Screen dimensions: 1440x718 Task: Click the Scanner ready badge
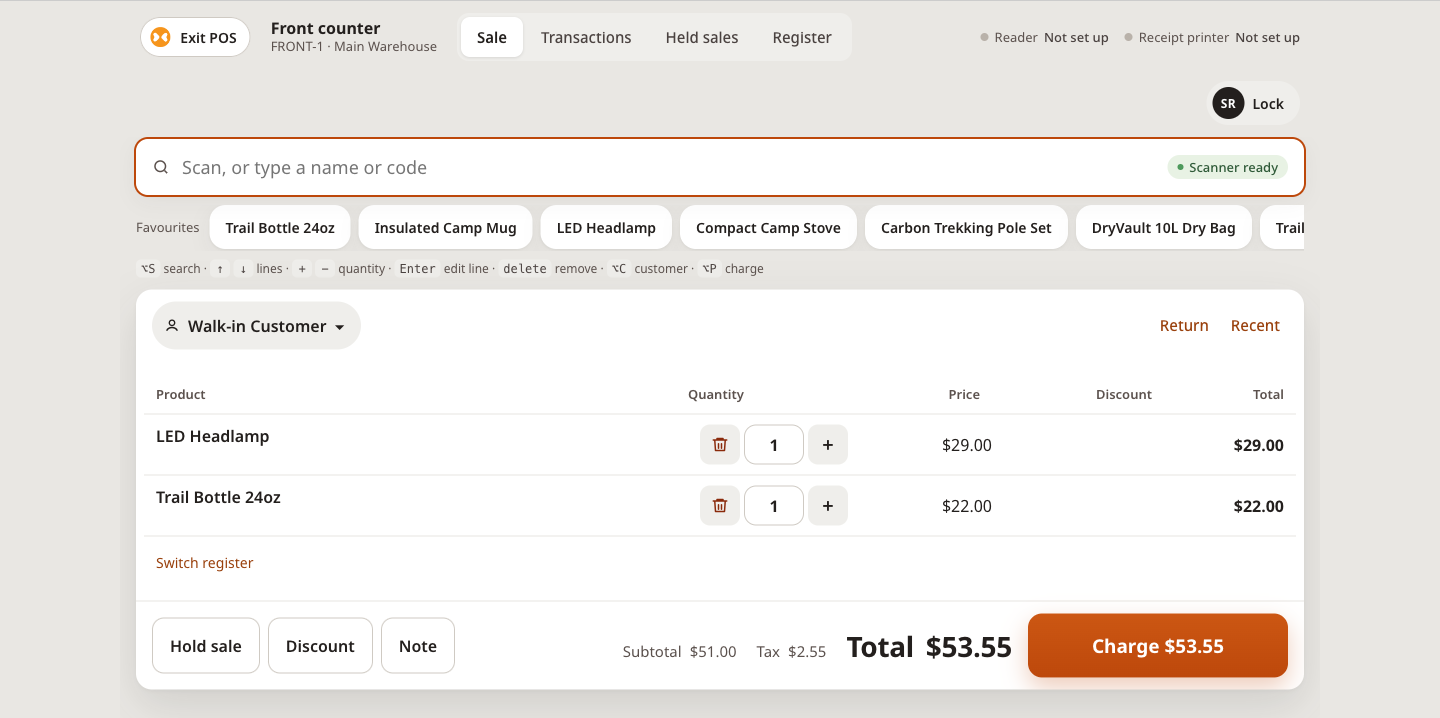pyautogui.click(x=1227, y=167)
